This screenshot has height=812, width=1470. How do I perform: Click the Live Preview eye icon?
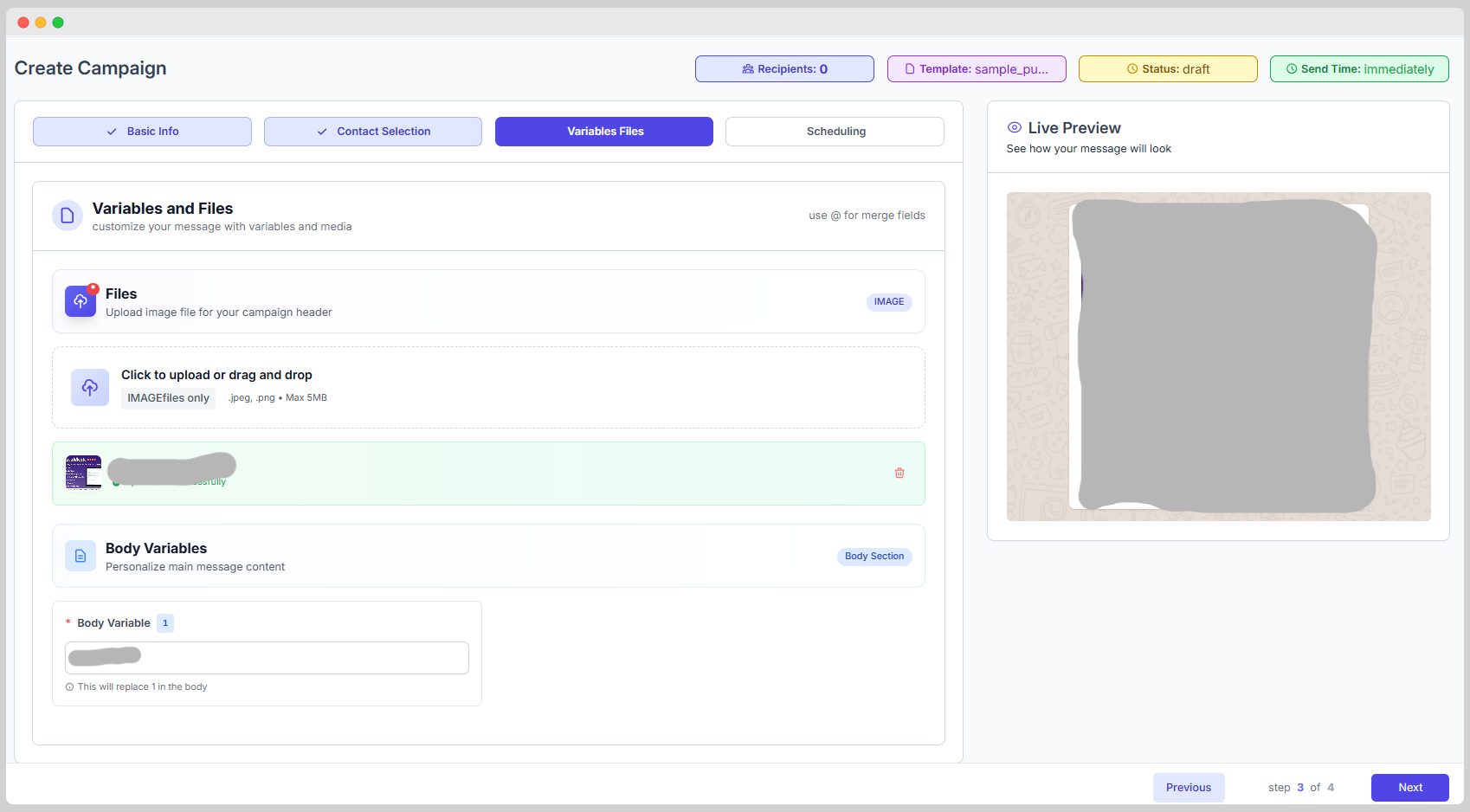click(1015, 128)
